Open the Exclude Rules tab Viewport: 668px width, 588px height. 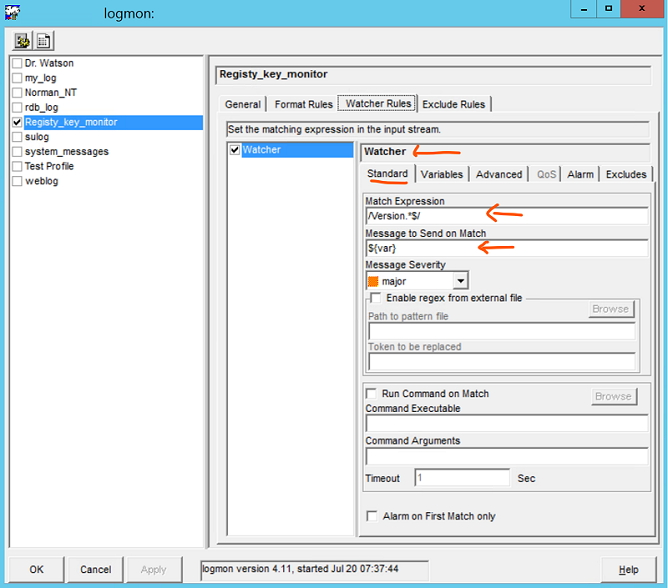point(454,104)
